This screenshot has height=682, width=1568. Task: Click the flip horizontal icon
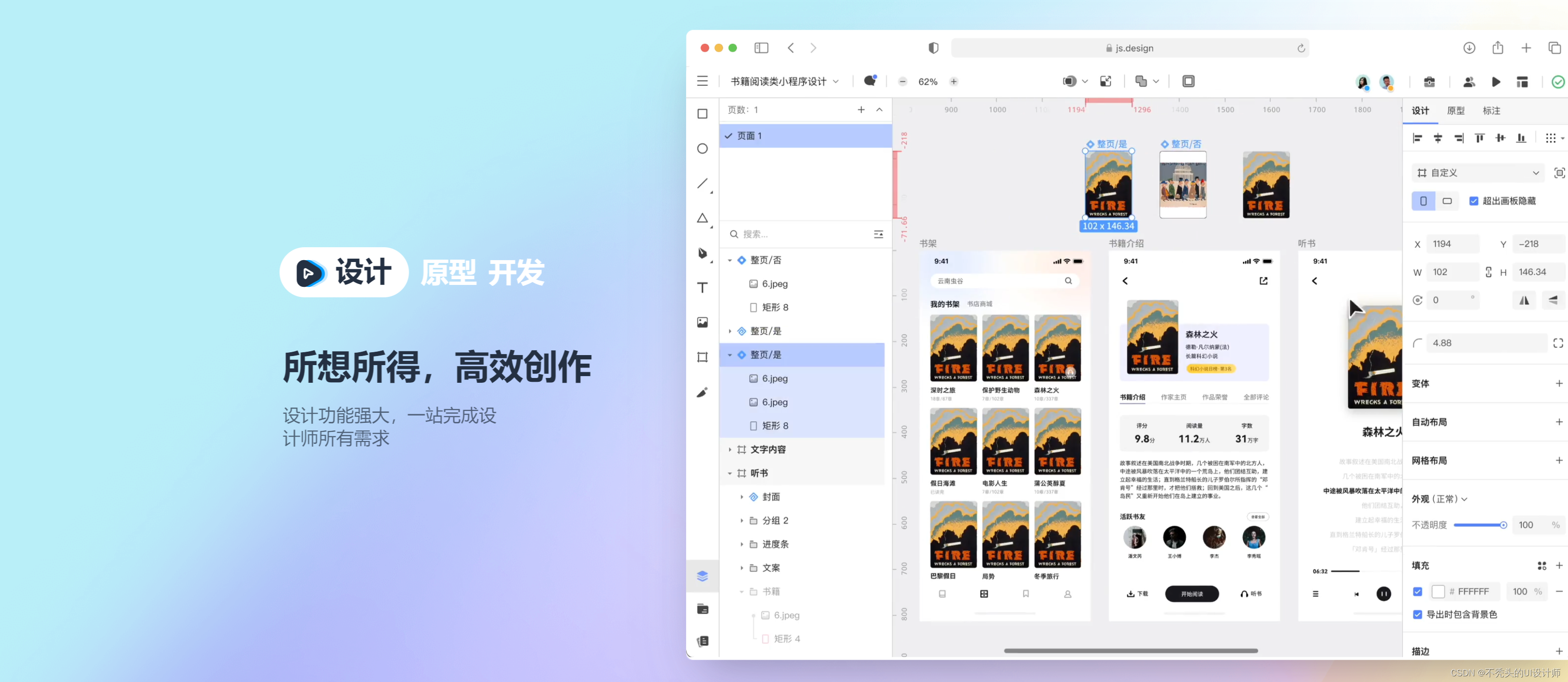(x=1524, y=300)
